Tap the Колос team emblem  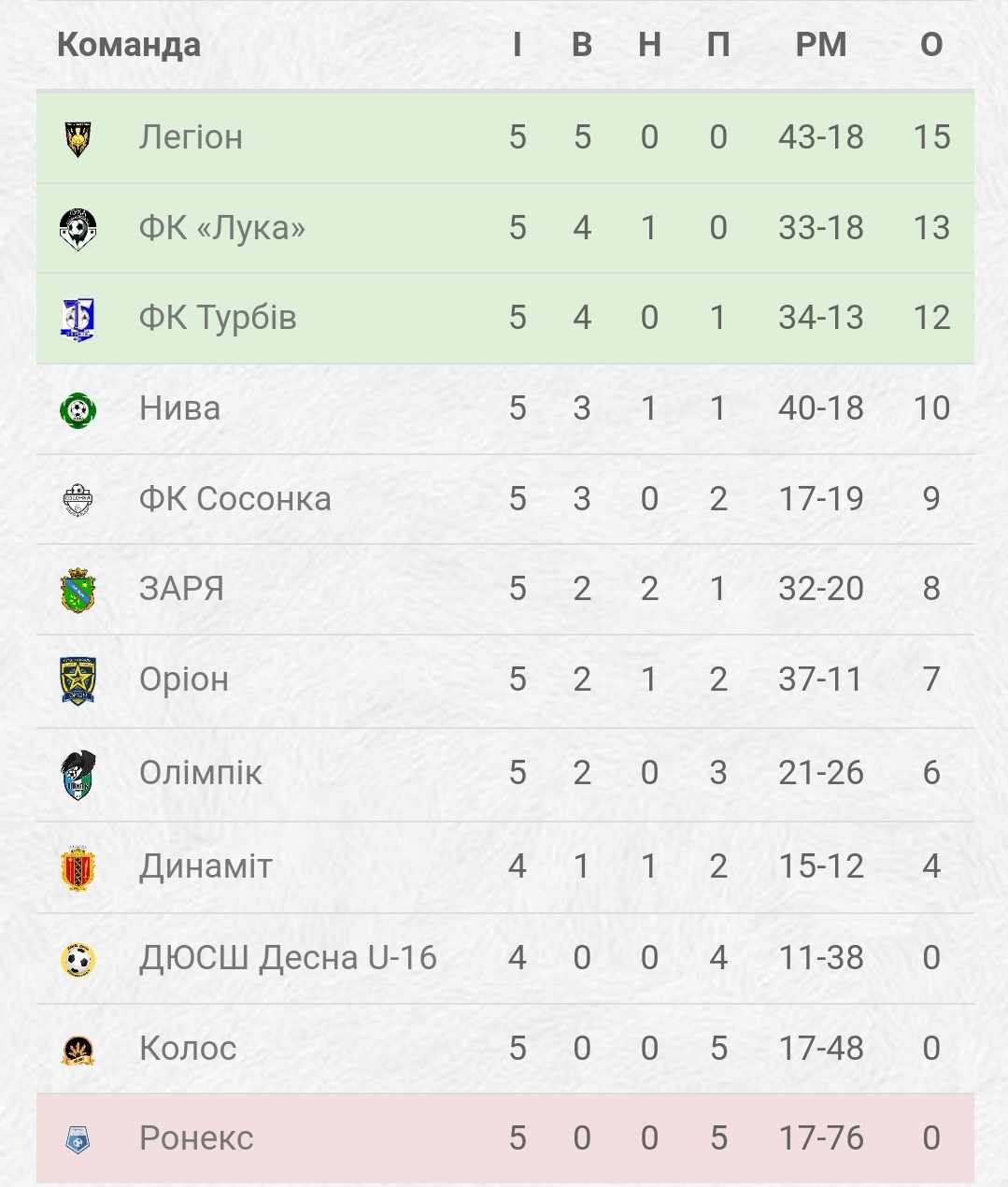[78, 1050]
